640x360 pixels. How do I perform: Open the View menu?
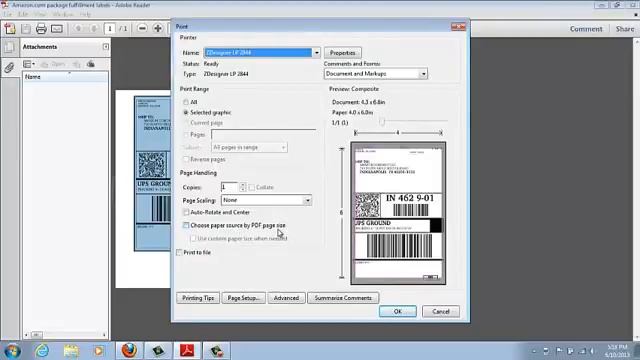pyautogui.click(x=40, y=14)
